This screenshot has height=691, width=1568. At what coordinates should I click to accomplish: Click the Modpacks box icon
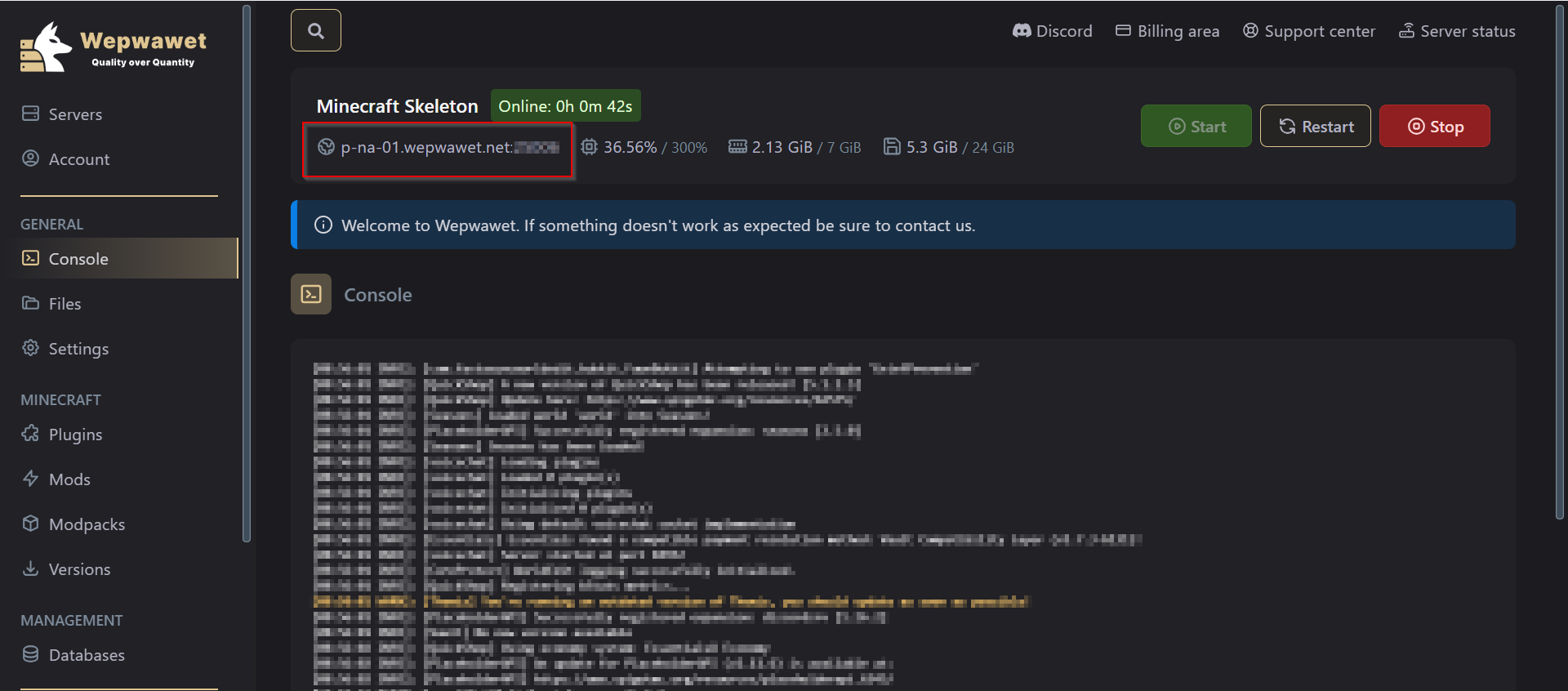tap(30, 524)
